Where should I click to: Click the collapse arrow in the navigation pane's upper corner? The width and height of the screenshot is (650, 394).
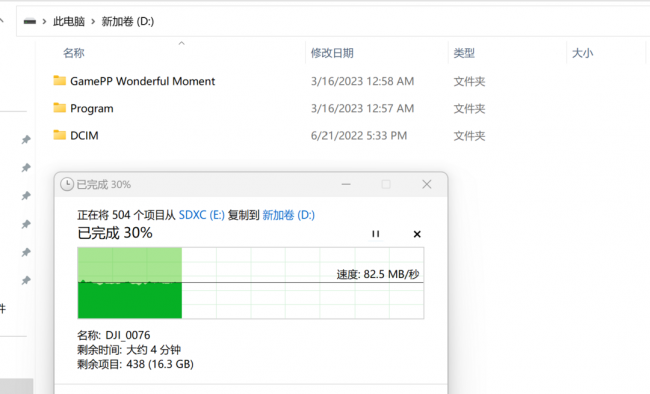click(2, 19)
